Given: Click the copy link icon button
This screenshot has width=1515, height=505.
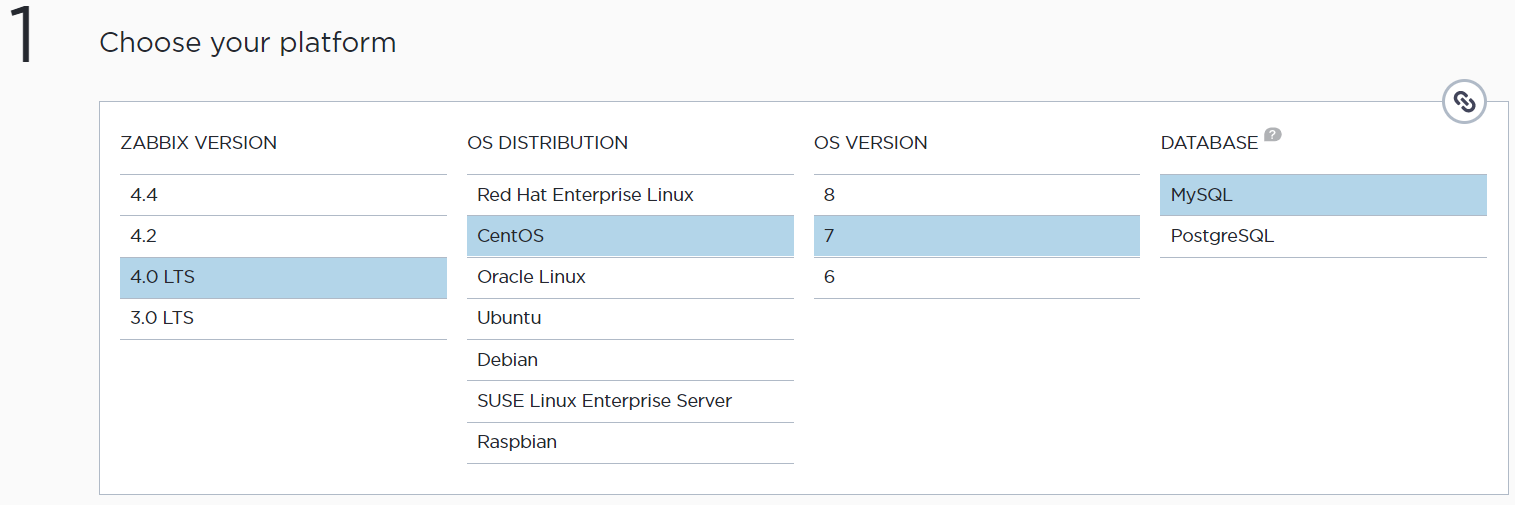Looking at the screenshot, I should (1464, 102).
